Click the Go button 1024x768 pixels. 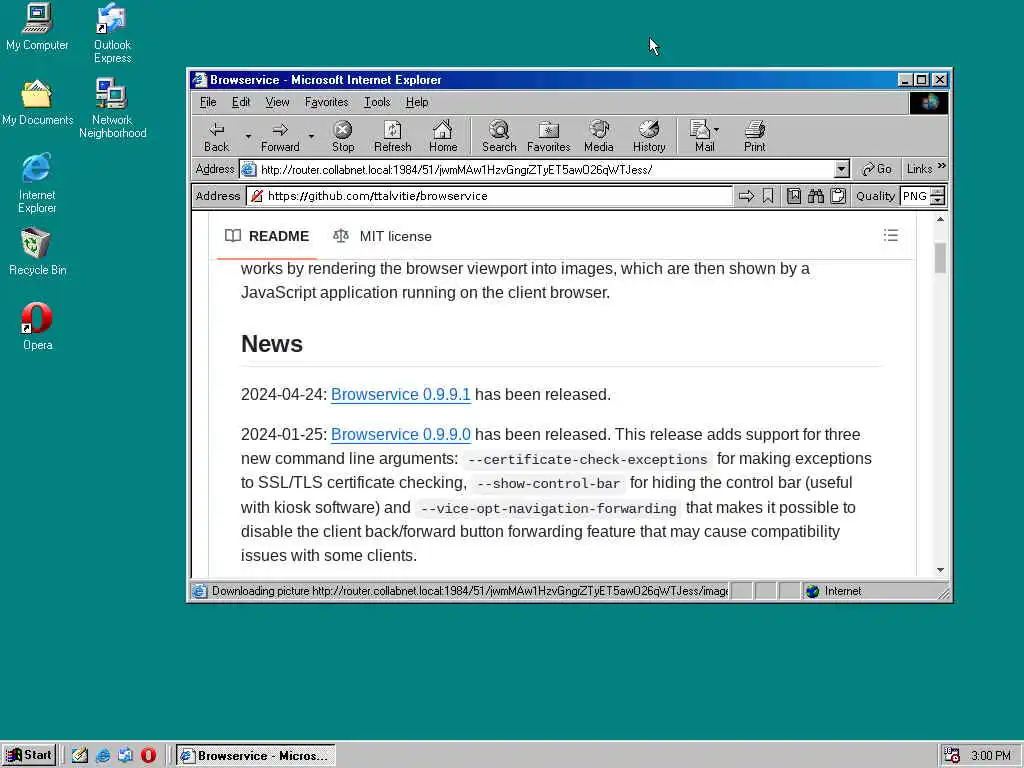tap(877, 169)
